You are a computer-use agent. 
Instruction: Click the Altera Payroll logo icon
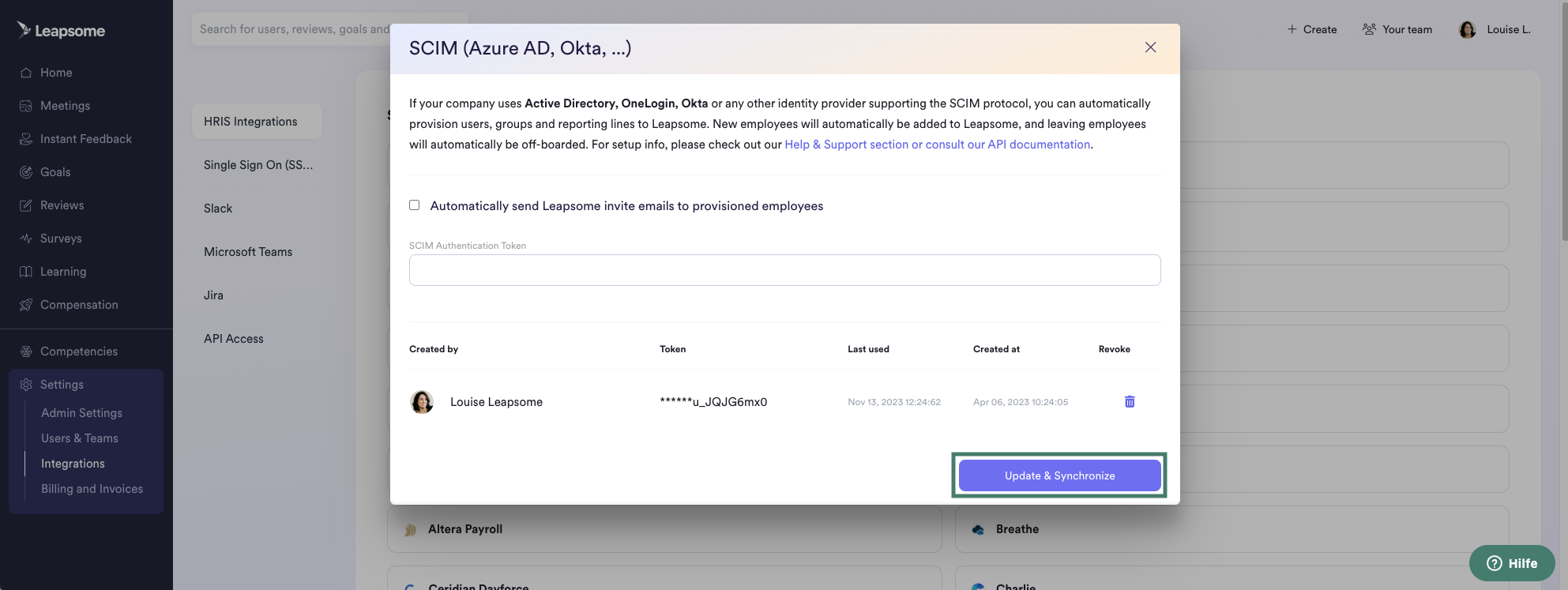[410, 530]
